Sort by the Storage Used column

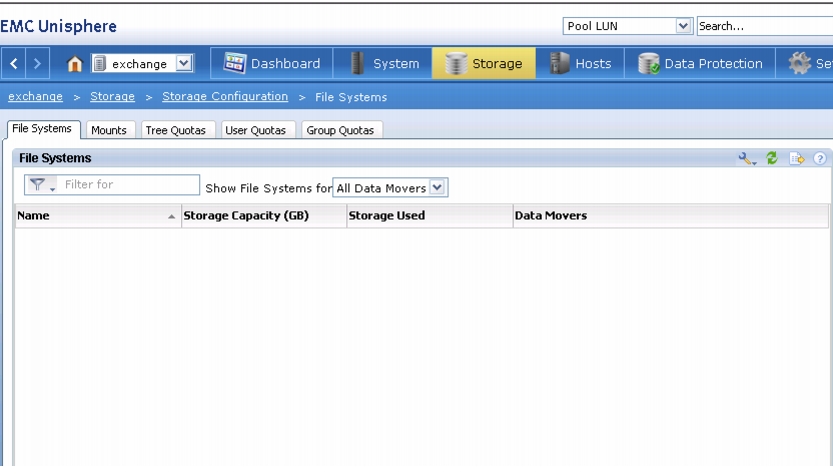pos(430,216)
